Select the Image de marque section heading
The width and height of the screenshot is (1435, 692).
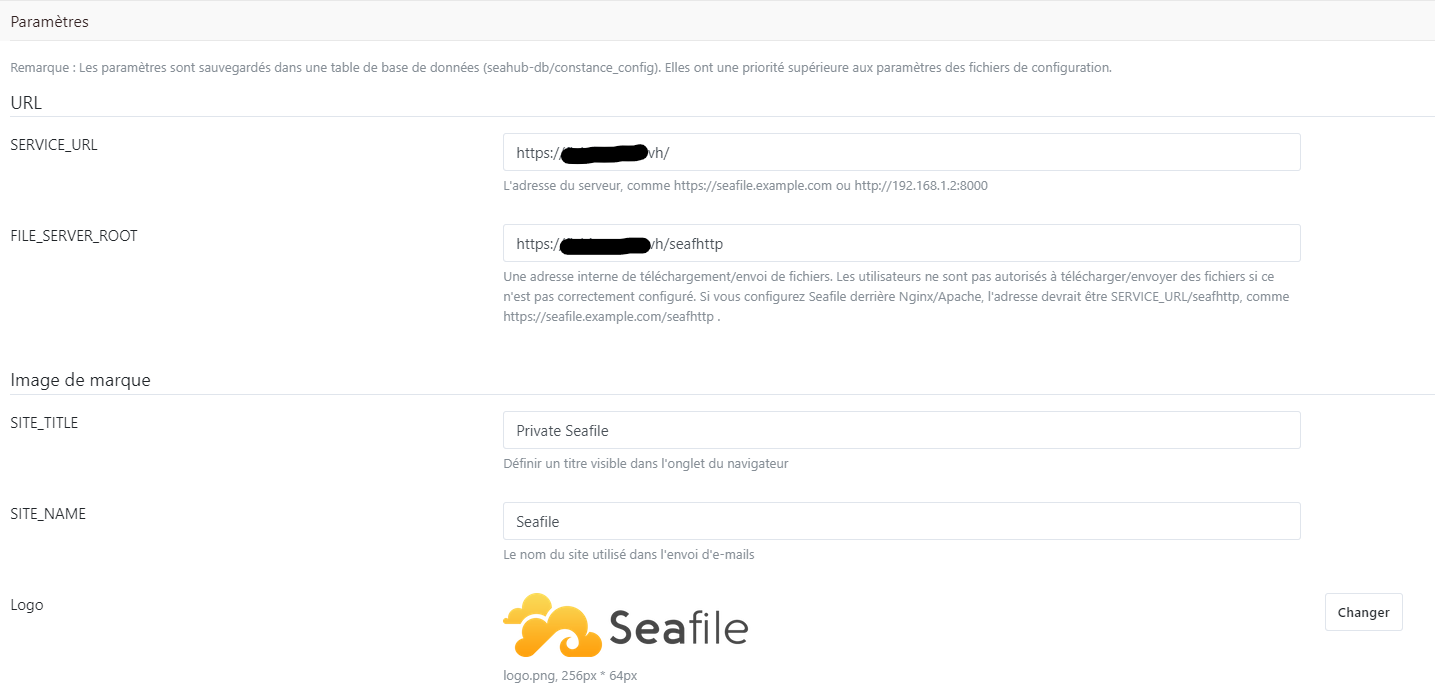click(x=80, y=380)
